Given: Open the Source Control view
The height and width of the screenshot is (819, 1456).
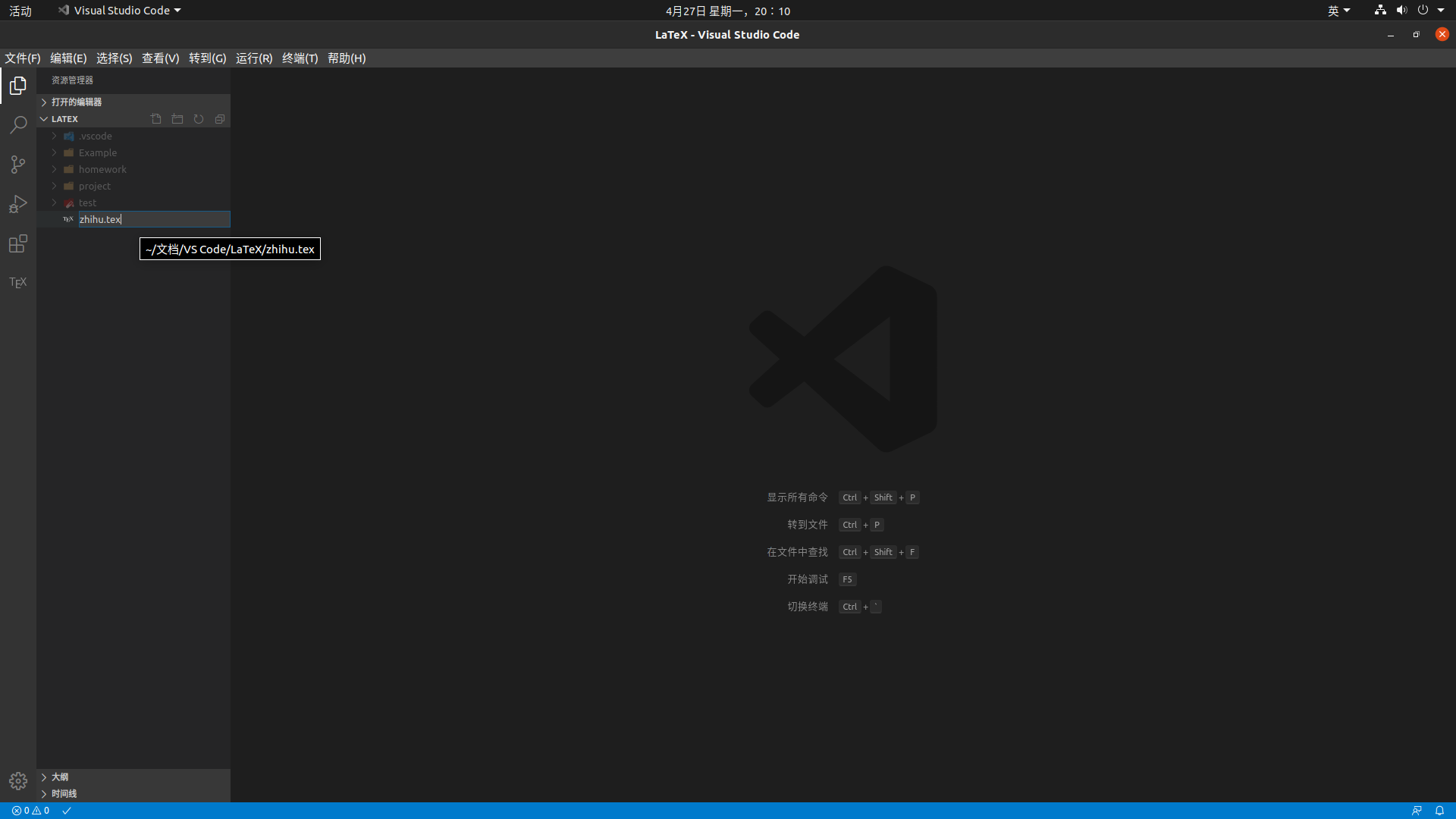Looking at the screenshot, I should (x=17, y=165).
